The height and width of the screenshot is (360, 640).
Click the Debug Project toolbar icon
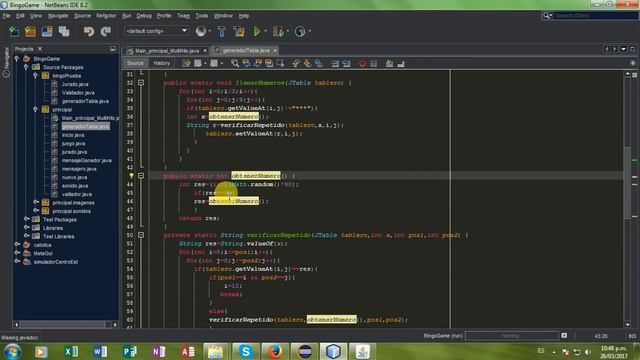(278, 31)
